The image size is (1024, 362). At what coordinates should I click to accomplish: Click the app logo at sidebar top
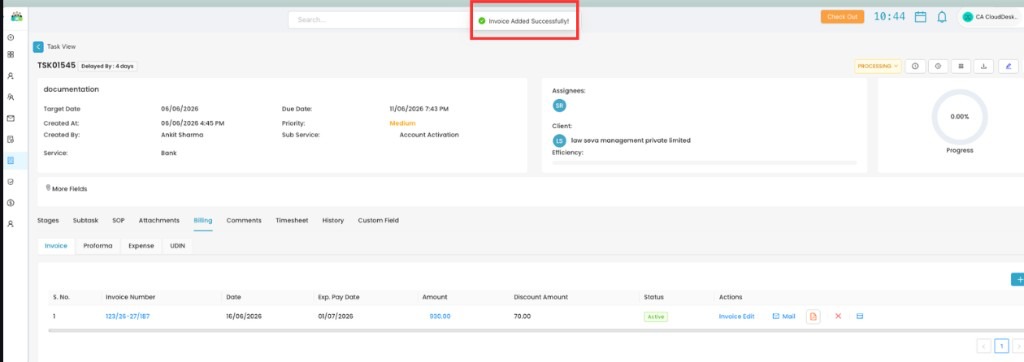click(16, 17)
